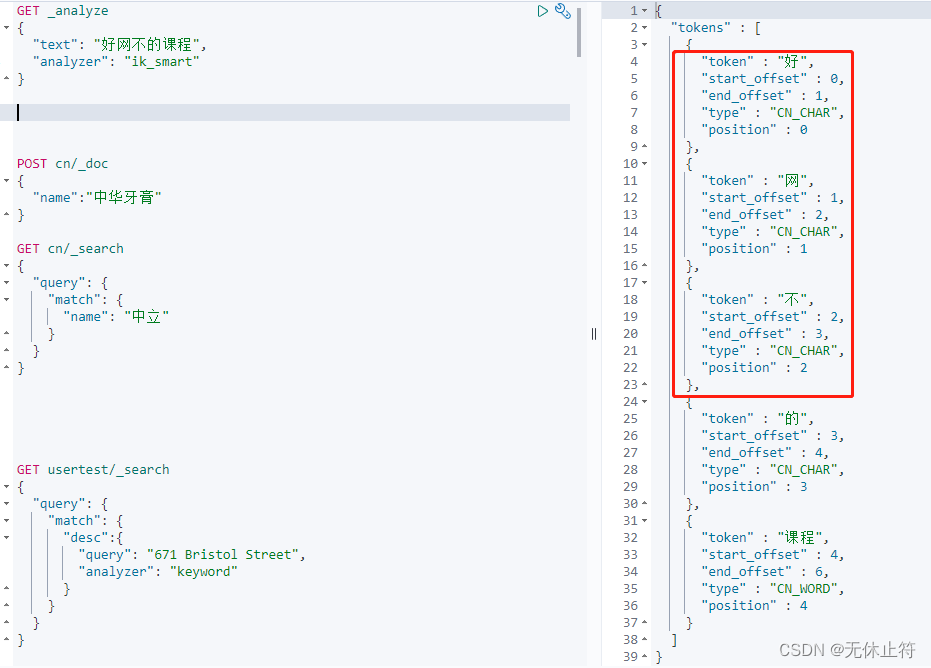Screen dimensions: 931x668
Task: Fold the "match" block containing "name": "中立"
Action: click(7, 300)
